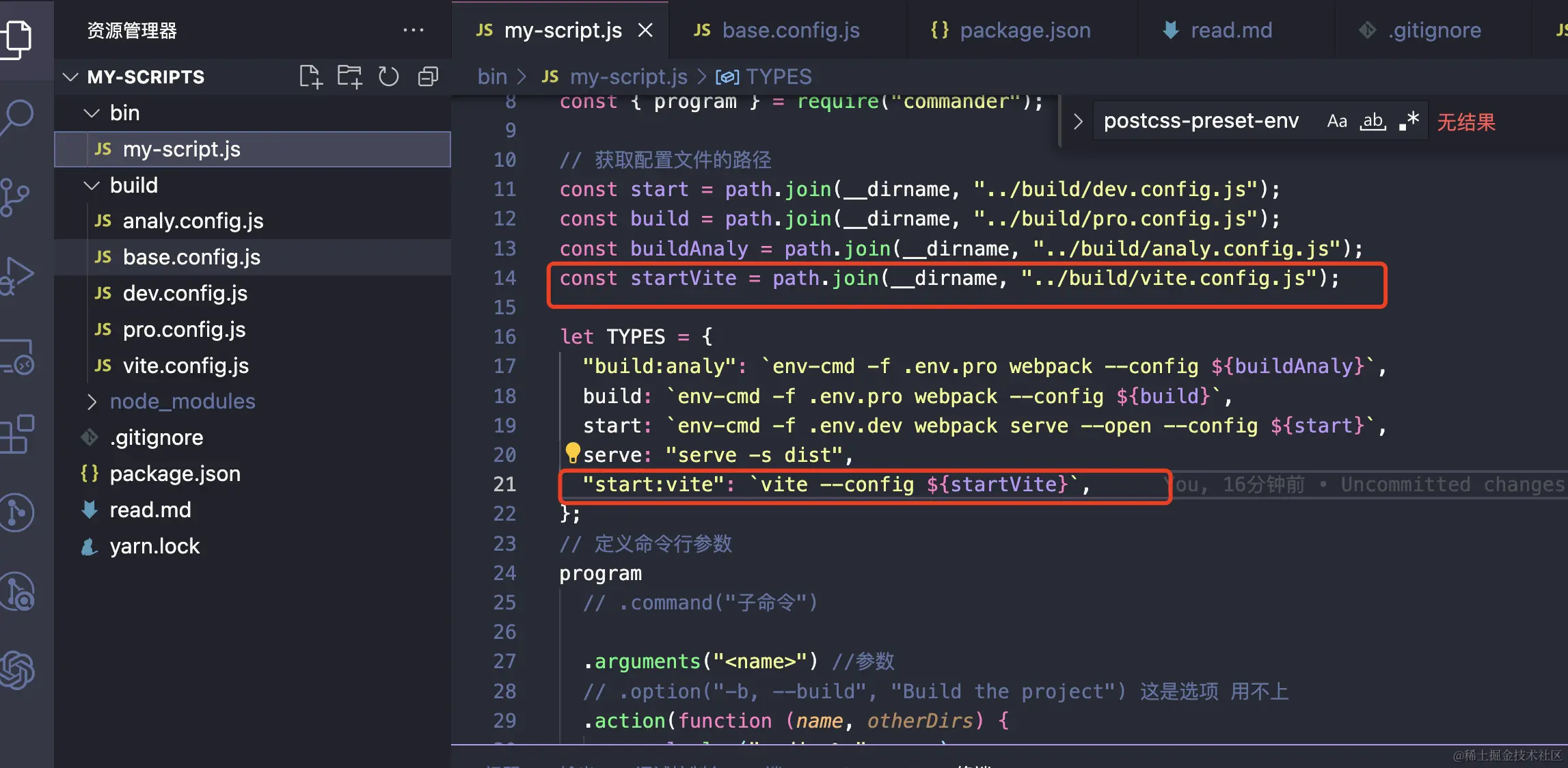
Task: Click New Folder icon in explorer header
Action: pyautogui.click(x=350, y=77)
